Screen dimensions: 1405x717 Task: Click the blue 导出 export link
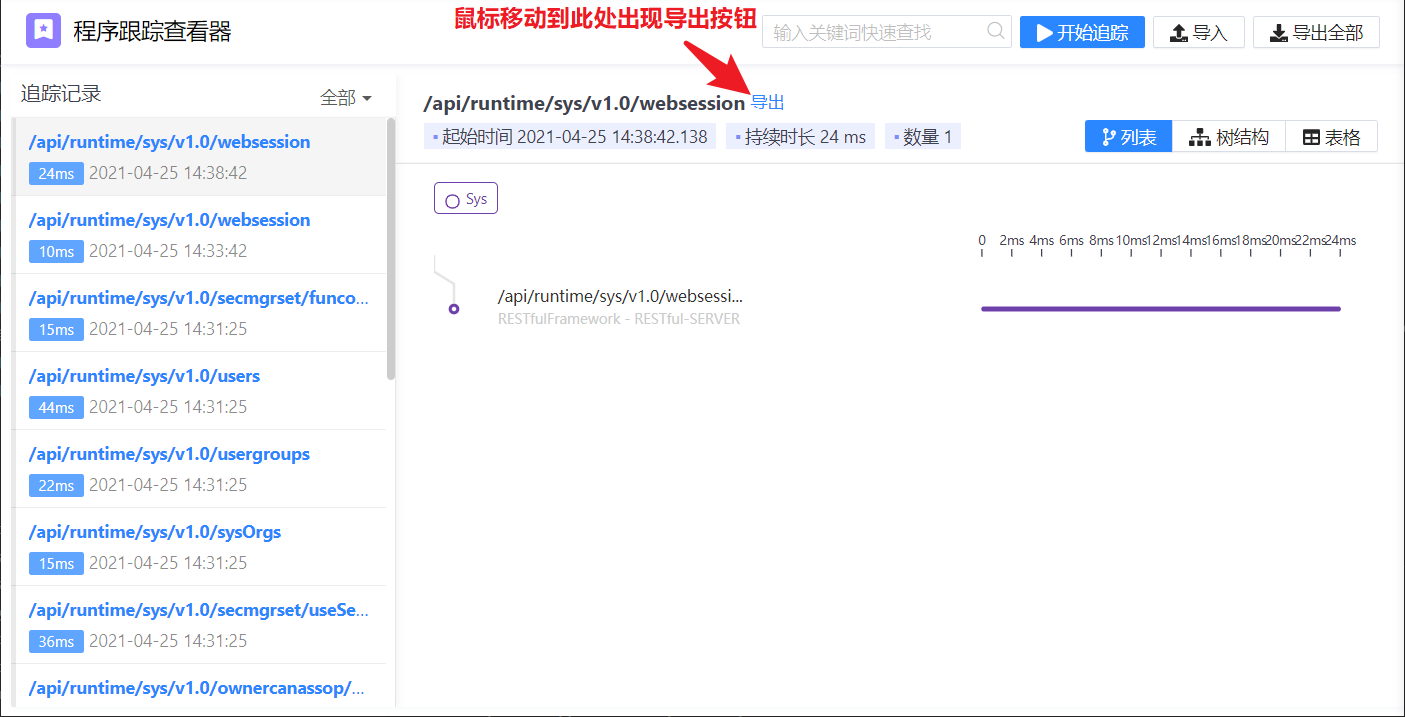coord(768,102)
